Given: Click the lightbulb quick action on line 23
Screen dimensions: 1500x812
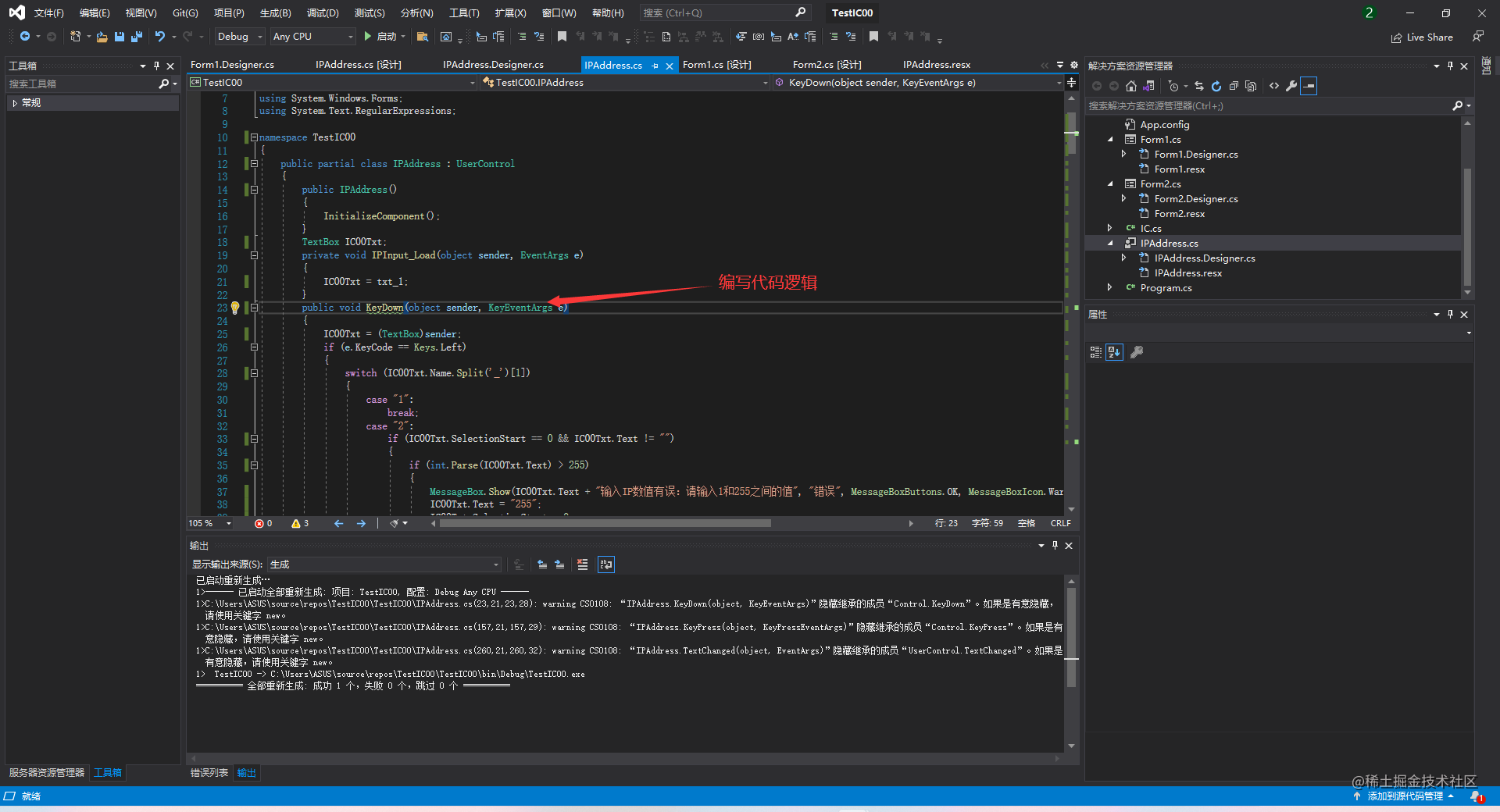Looking at the screenshot, I should (x=235, y=308).
